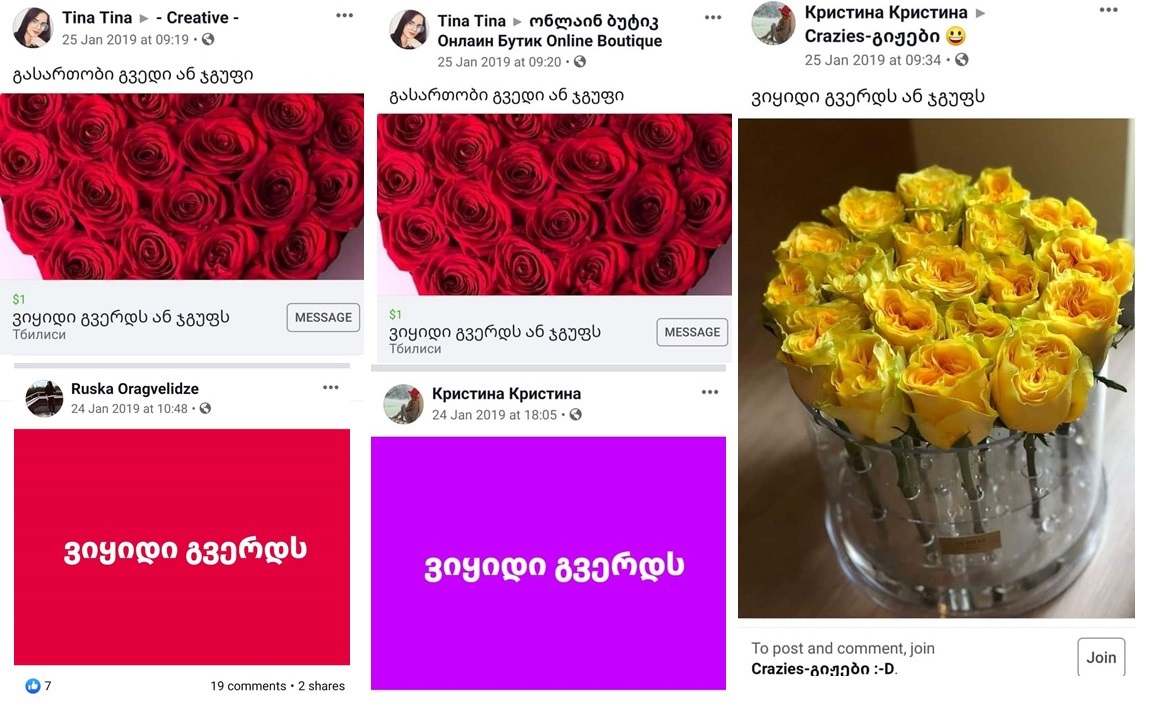This screenshot has width=1149, height=719.
Task: Open Кристина avatar on Crazies post
Action: pyautogui.click(x=774, y=23)
